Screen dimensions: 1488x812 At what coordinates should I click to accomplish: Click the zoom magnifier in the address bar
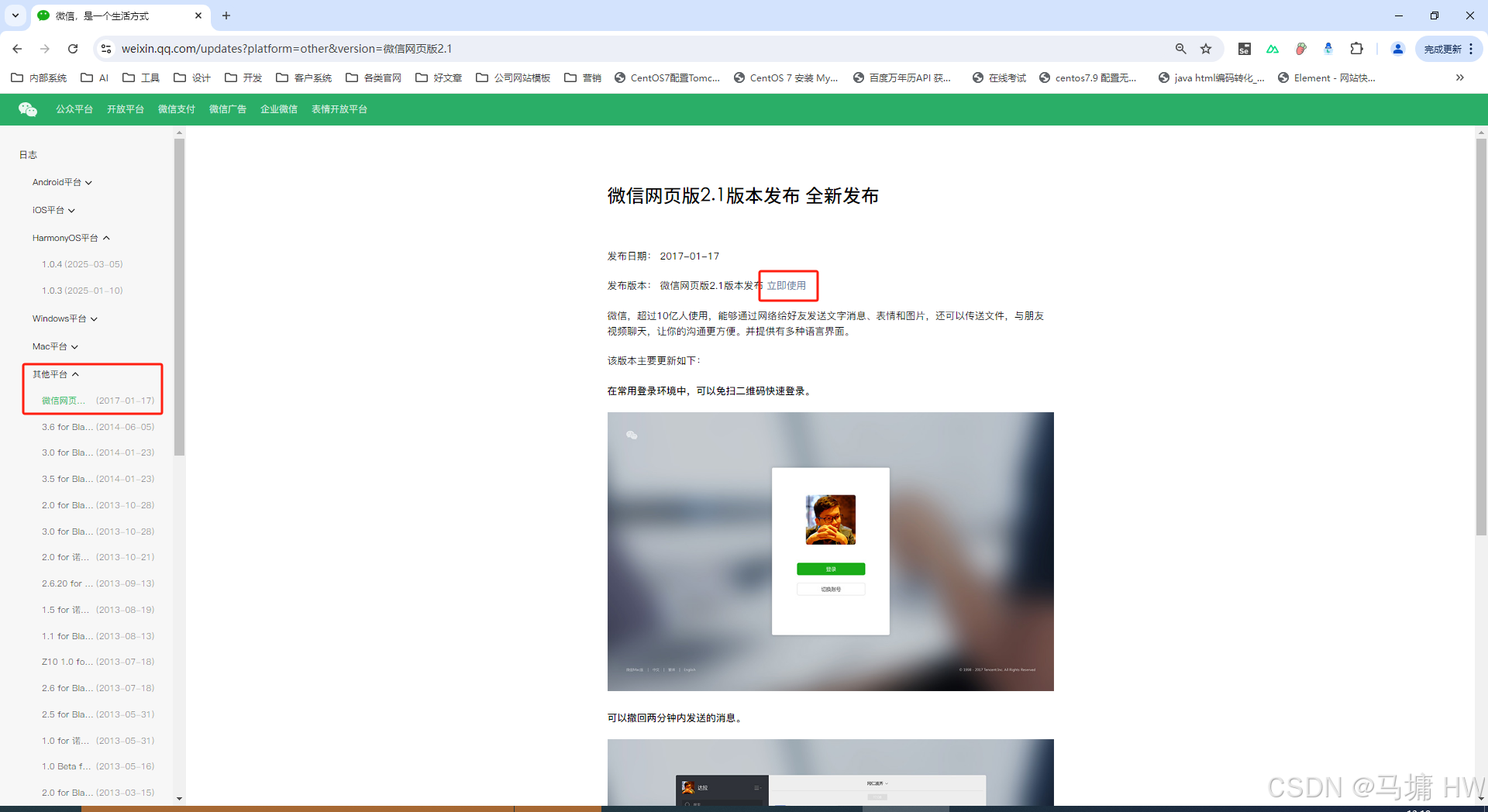(x=1180, y=48)
